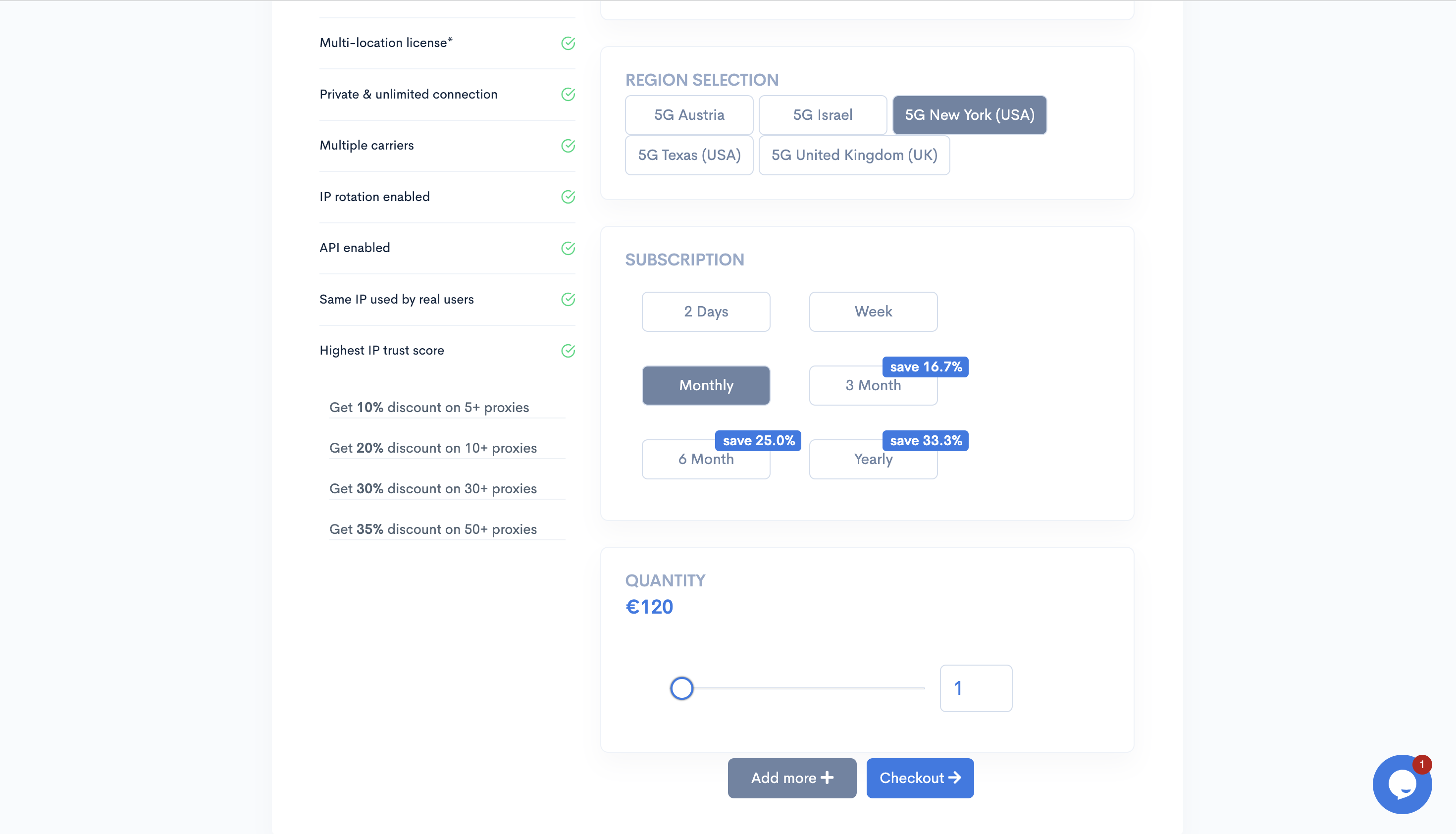Click the Checkout button
This screenshot has width=1456, height=834.
click(919, 778)
